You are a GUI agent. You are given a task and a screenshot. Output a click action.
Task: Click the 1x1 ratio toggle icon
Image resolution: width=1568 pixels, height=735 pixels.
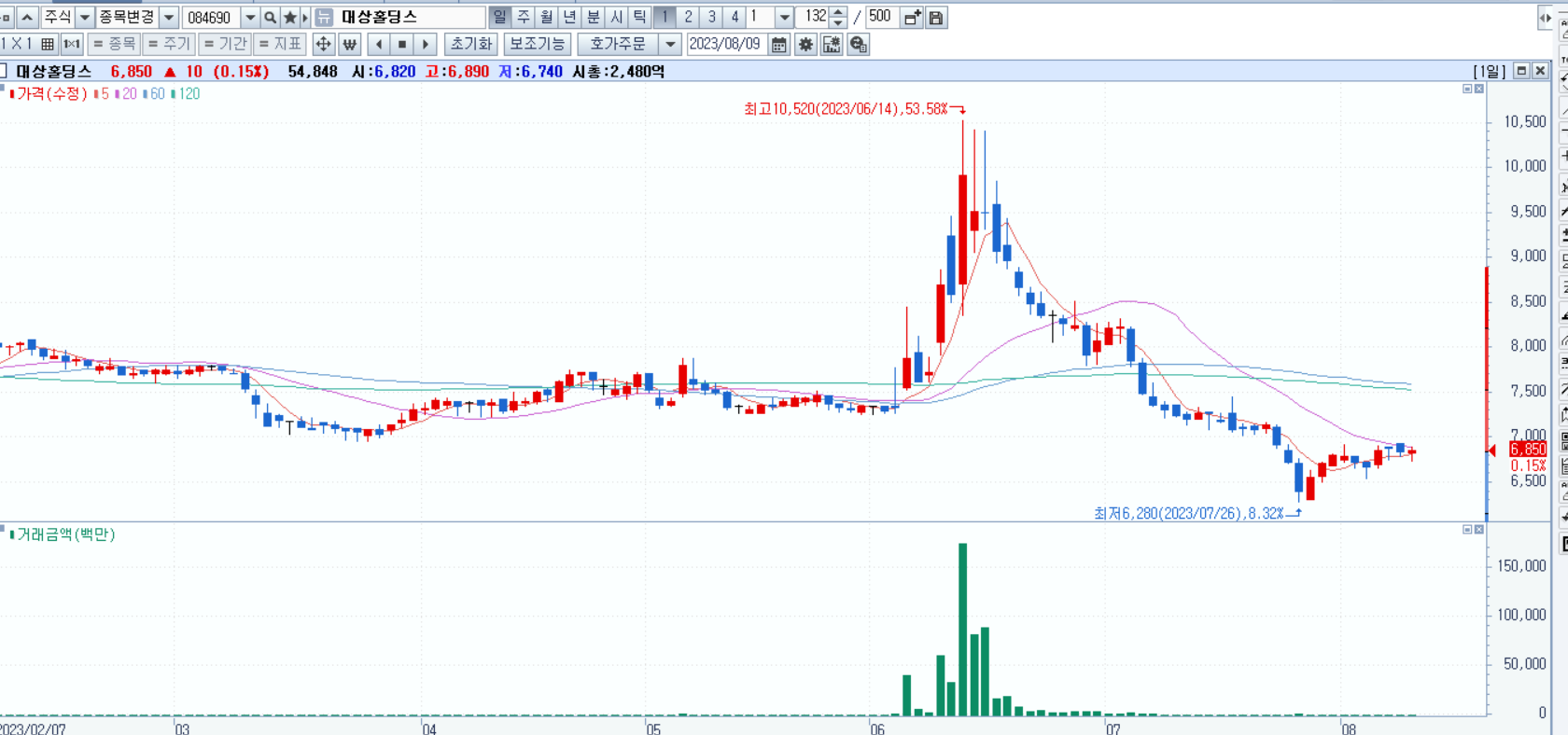(x=72, y=44)
